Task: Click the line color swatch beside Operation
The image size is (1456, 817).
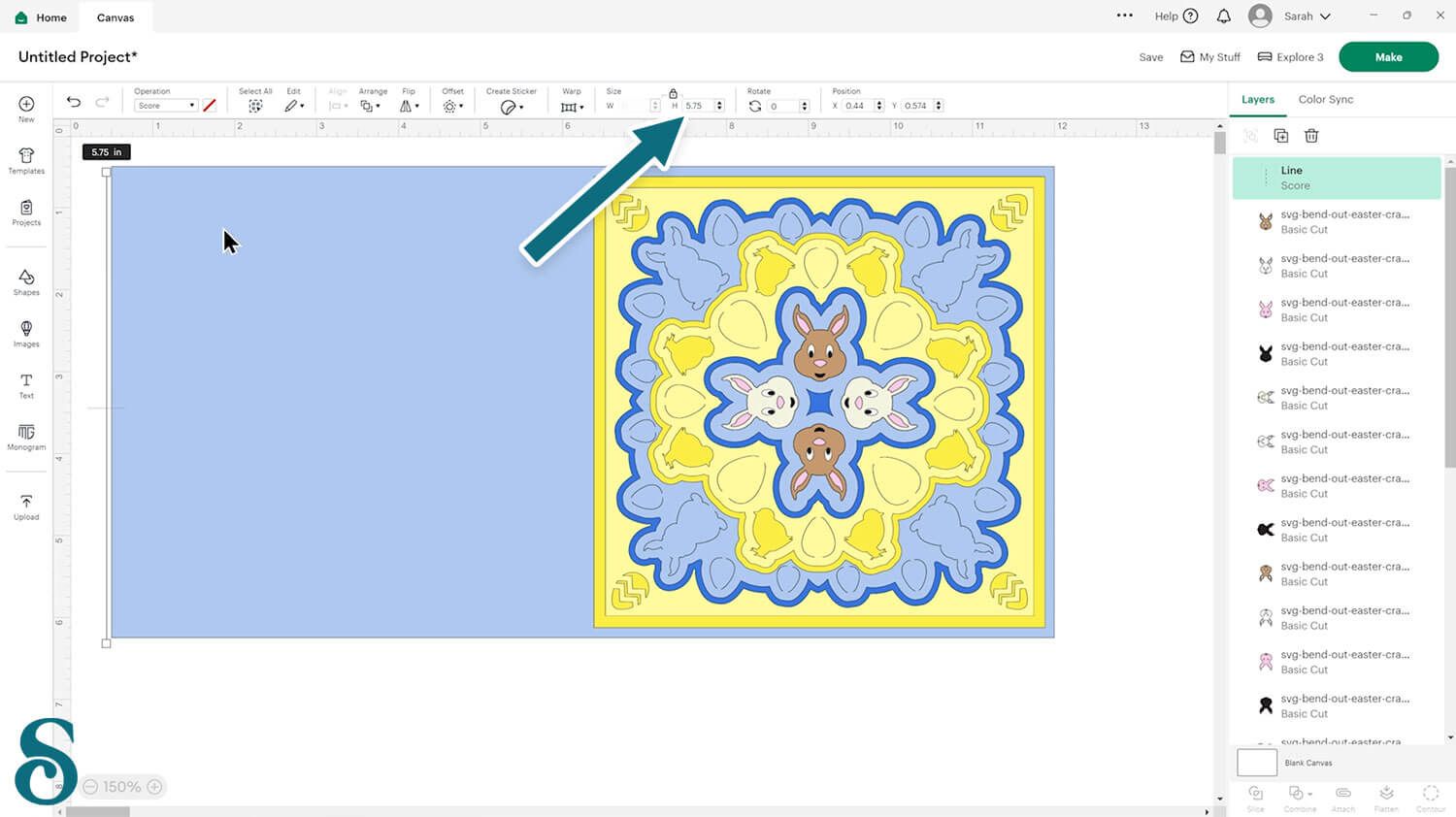Action: pos(209,106)
